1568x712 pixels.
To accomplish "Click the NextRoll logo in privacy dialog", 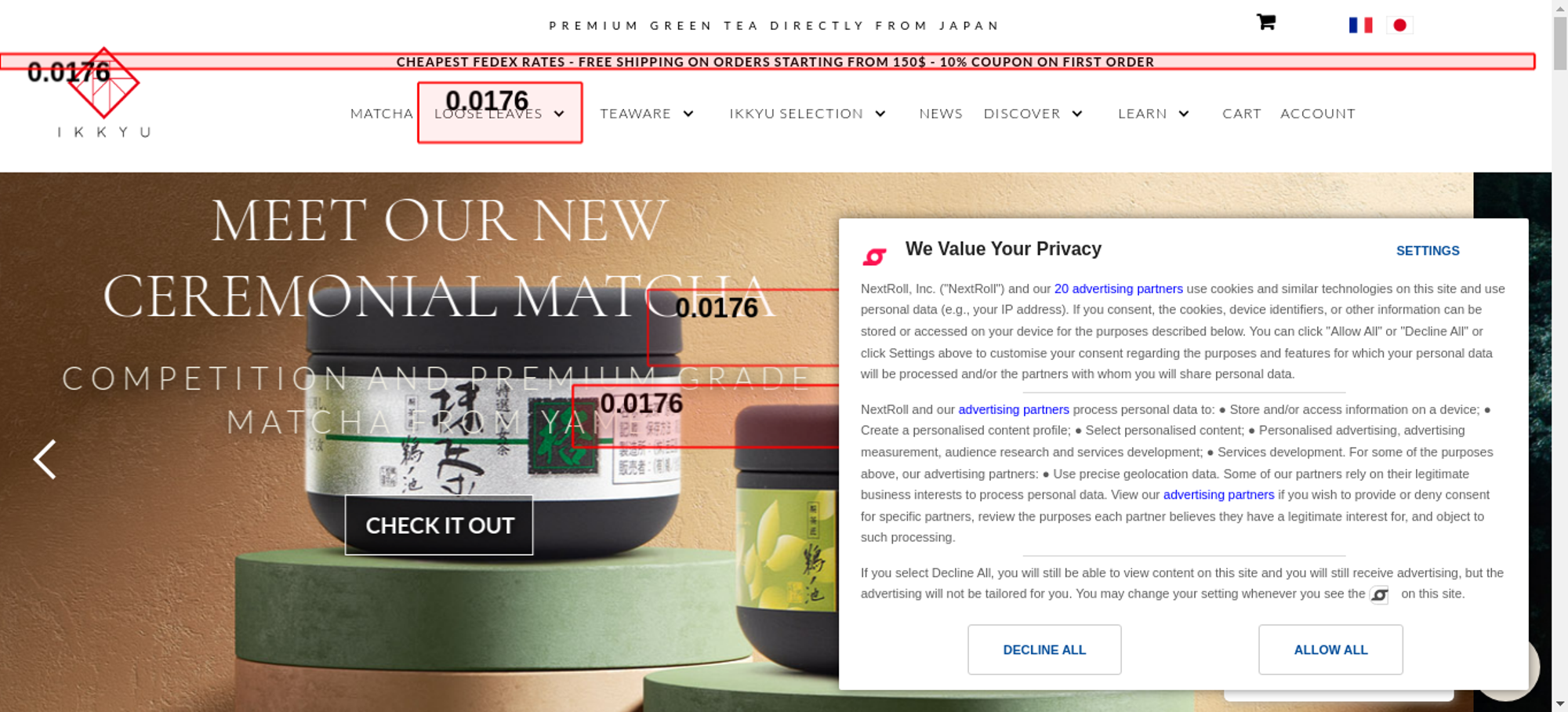I will [874, 256].
